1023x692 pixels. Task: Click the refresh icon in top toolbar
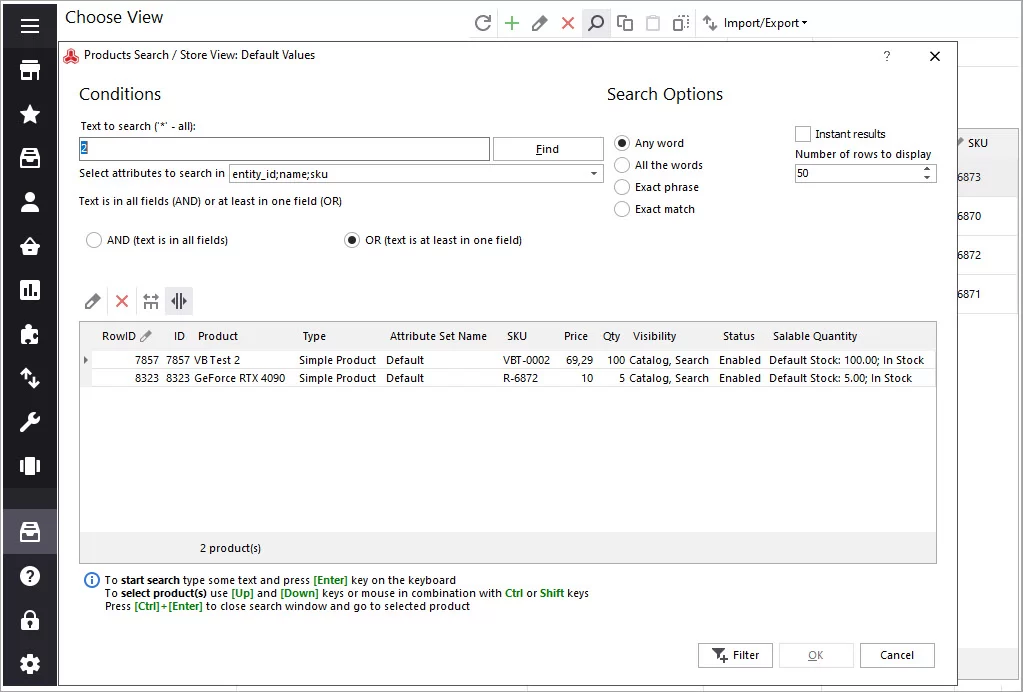483,23
